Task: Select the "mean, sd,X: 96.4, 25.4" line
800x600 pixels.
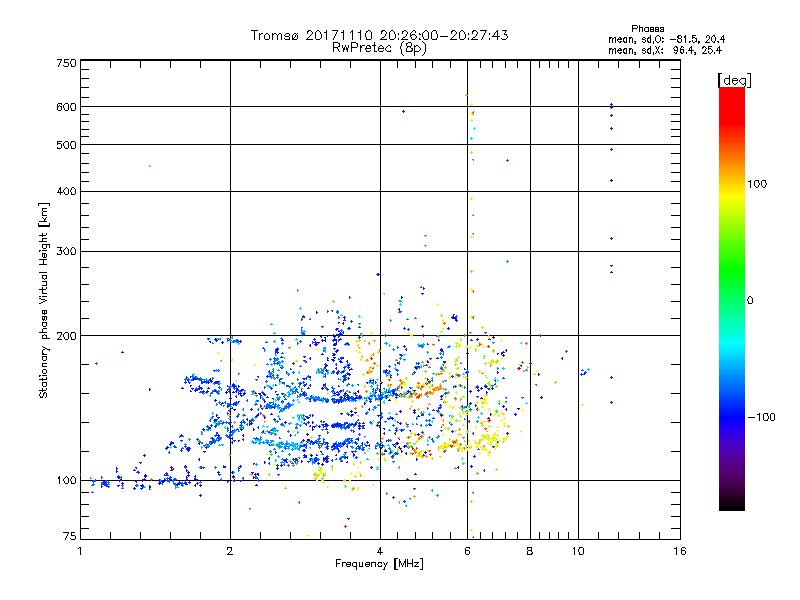Action: click(665, 50)
